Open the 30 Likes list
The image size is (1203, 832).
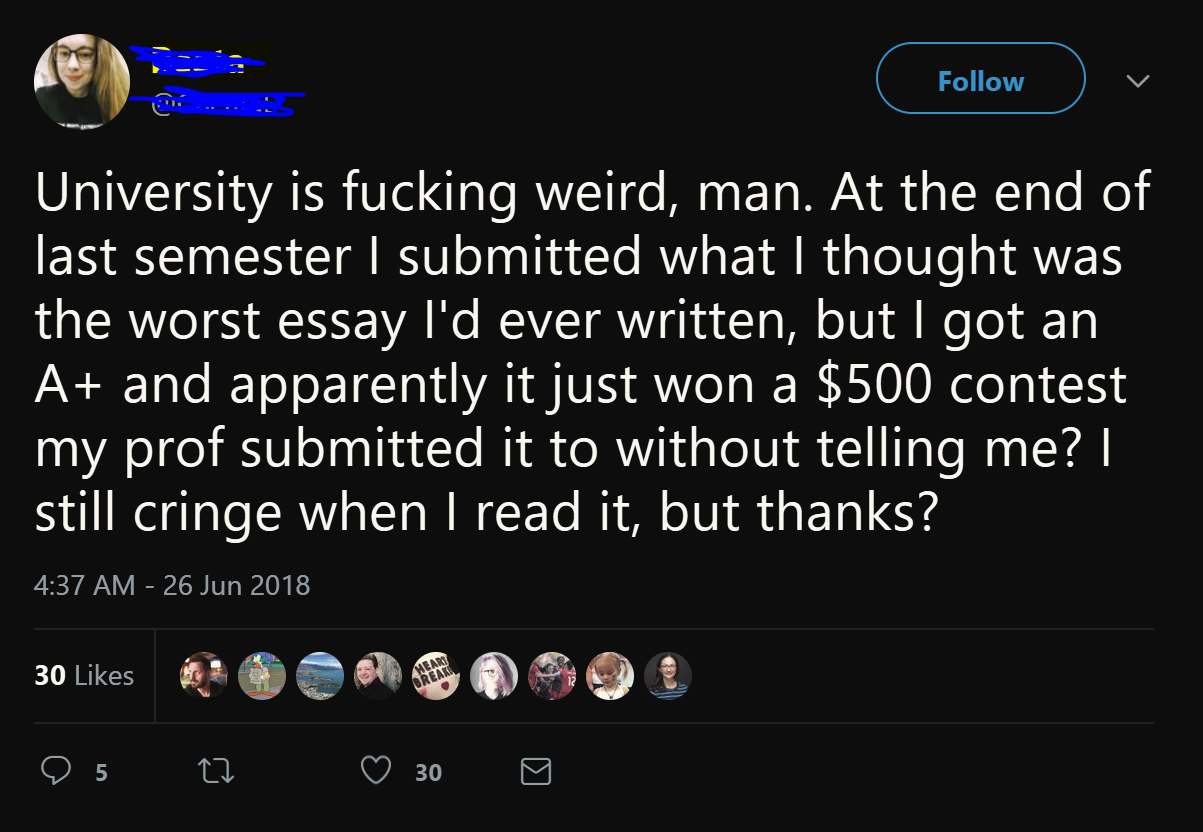tap(84, 676)
